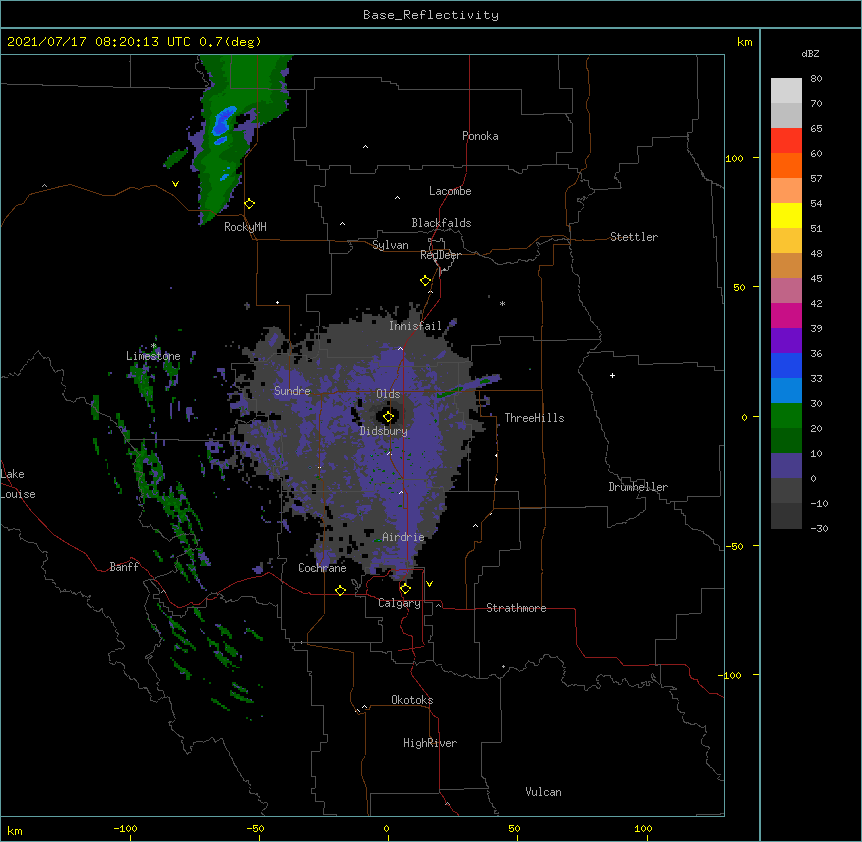Select the Calgary label
The image size is (862, 842).
click(x=400, y=603)
